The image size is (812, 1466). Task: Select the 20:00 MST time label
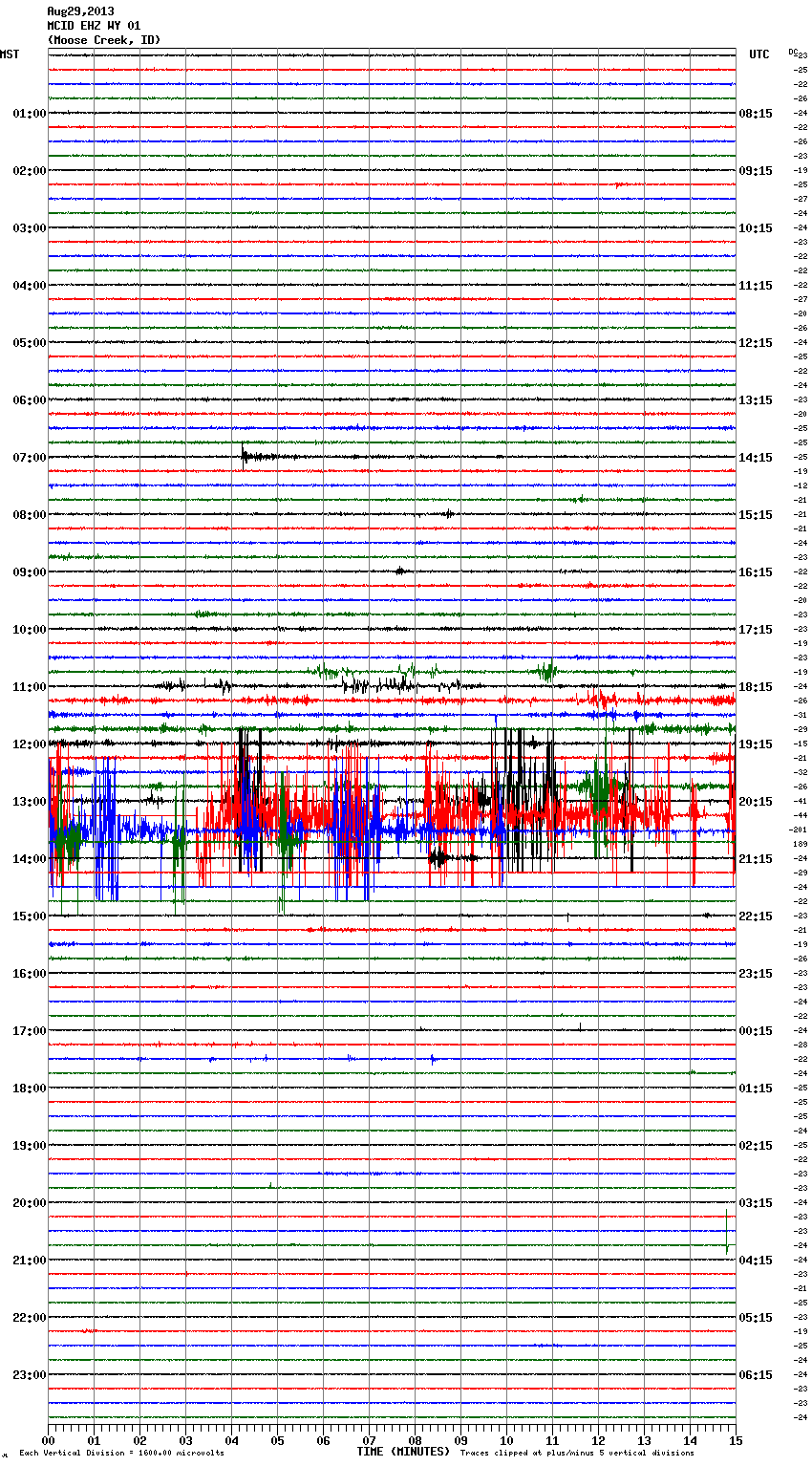click(x=30, y=1203)
